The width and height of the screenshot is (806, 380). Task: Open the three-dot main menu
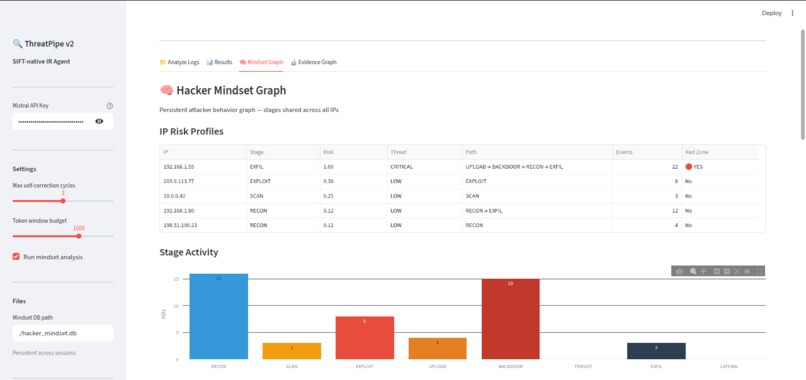792,13
